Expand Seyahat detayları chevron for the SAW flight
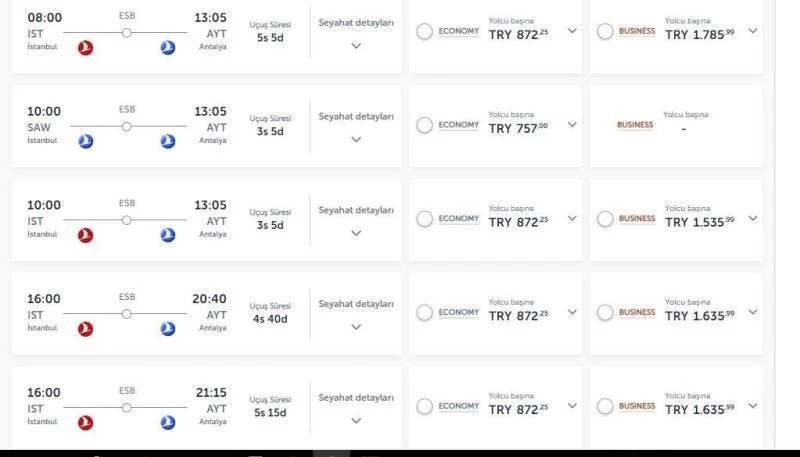800x457 pixels. coord(356,140)
